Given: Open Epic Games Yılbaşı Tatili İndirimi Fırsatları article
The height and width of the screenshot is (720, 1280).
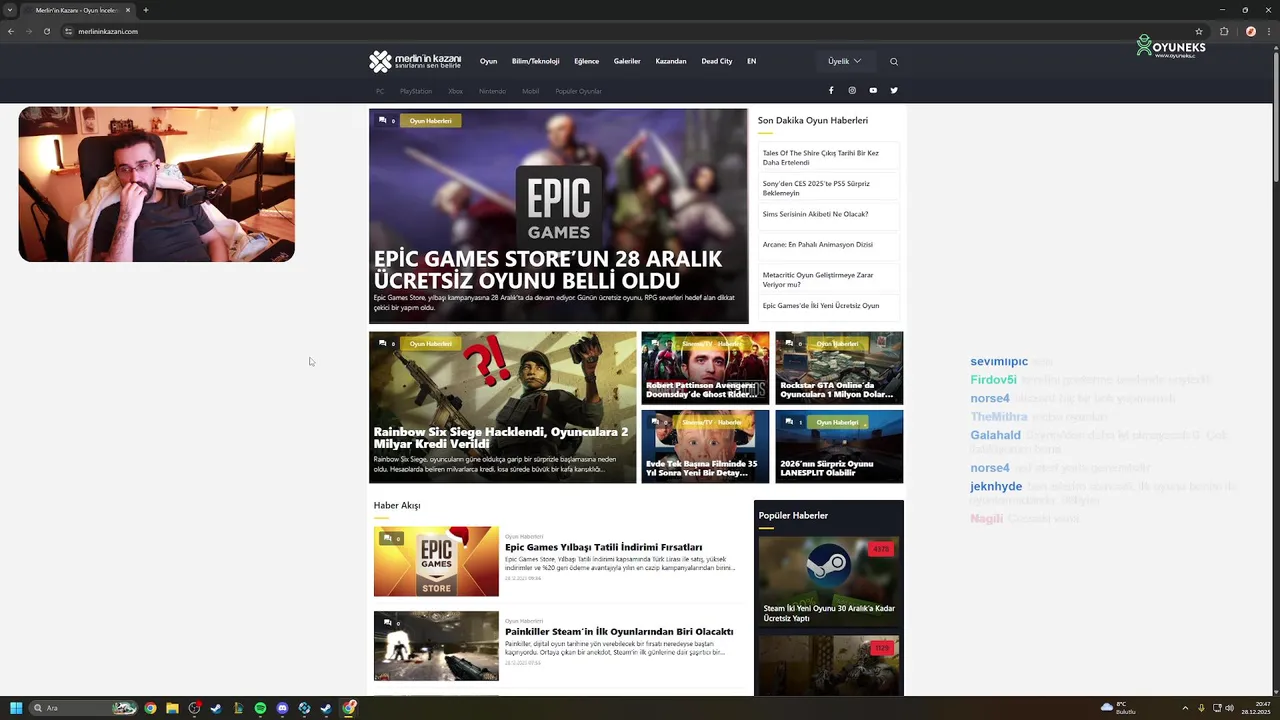Looking at the screenshot, I should 603,547.
